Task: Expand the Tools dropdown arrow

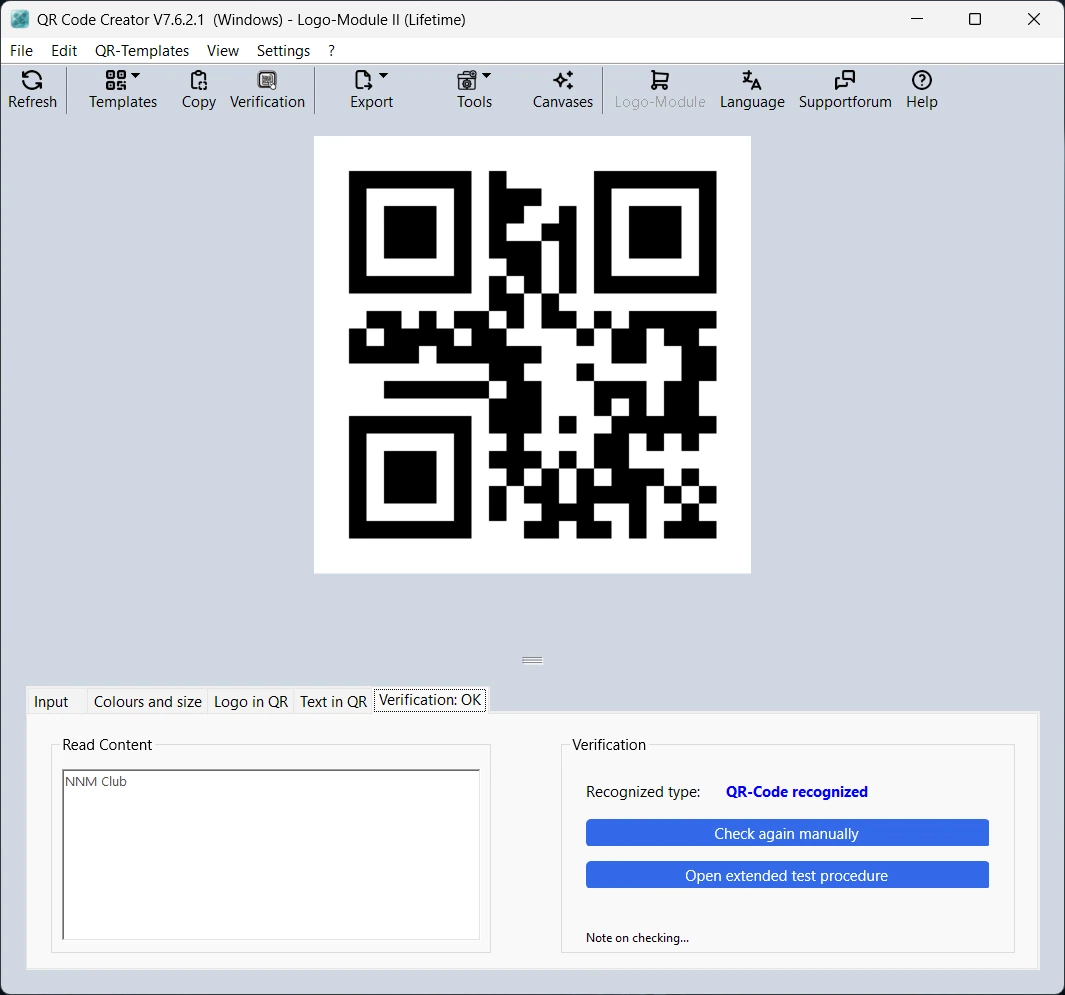Action: tap(486, 75)
